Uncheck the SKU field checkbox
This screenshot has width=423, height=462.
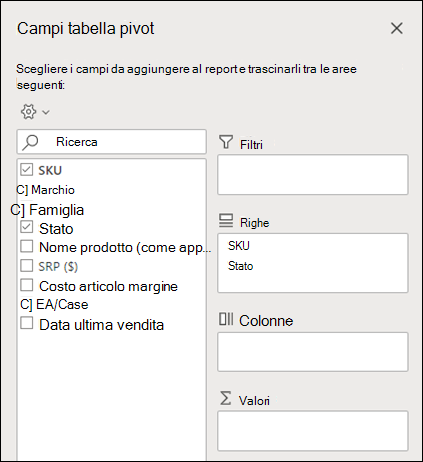coord(26,169)
